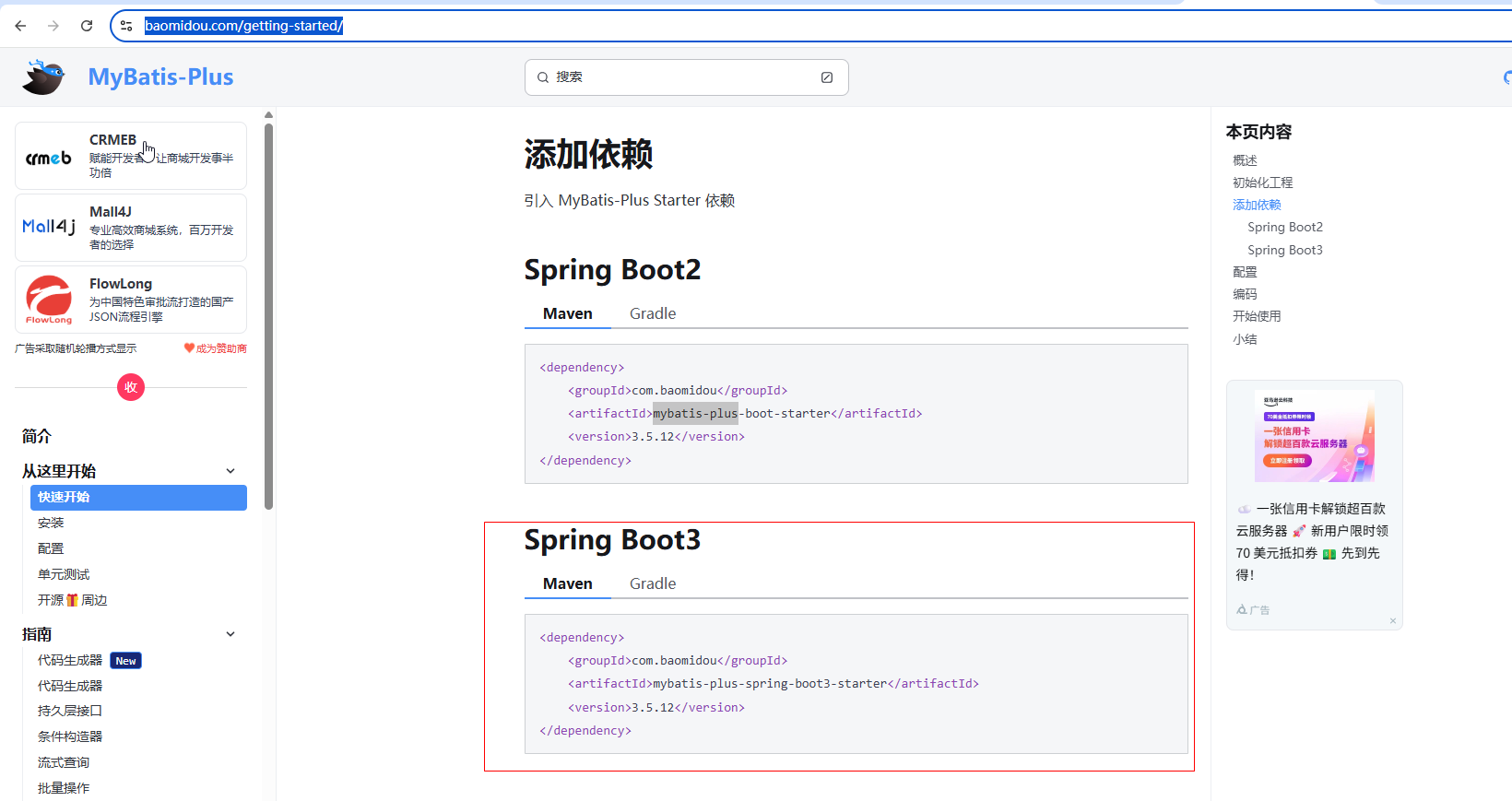The width and height of the screenshot is (1512, 801).
Task: Jump to 概述 in page contents
Action: pos(1245,160)
